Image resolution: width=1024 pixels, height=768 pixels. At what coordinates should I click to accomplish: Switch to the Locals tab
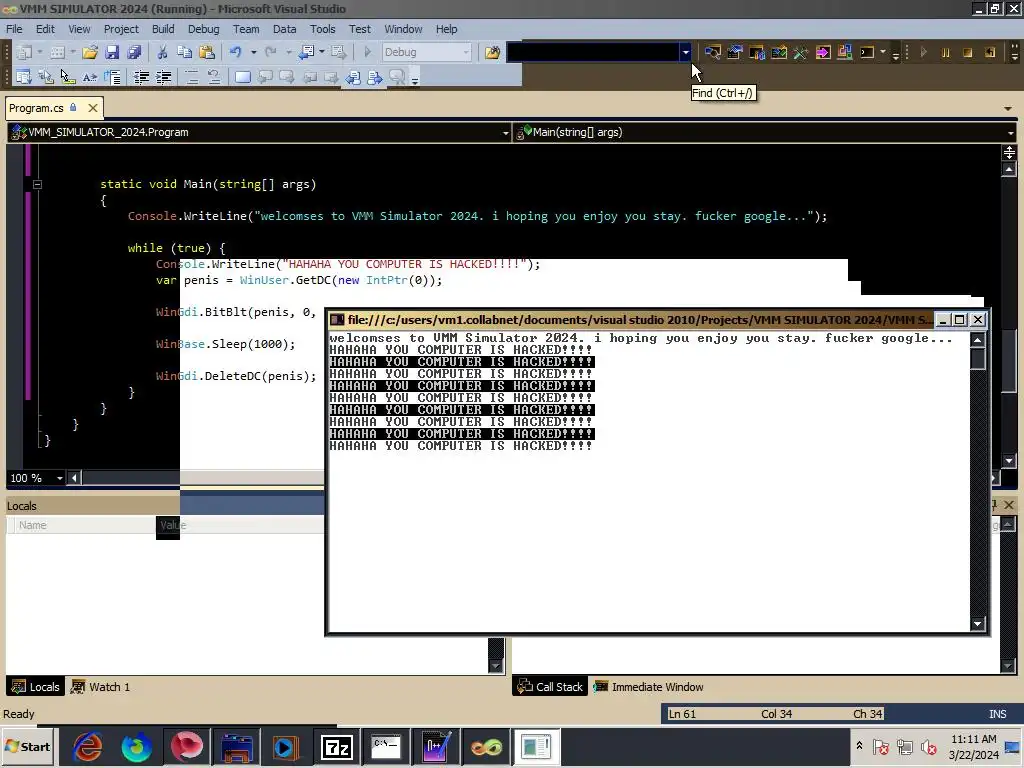tap(36, 687)
